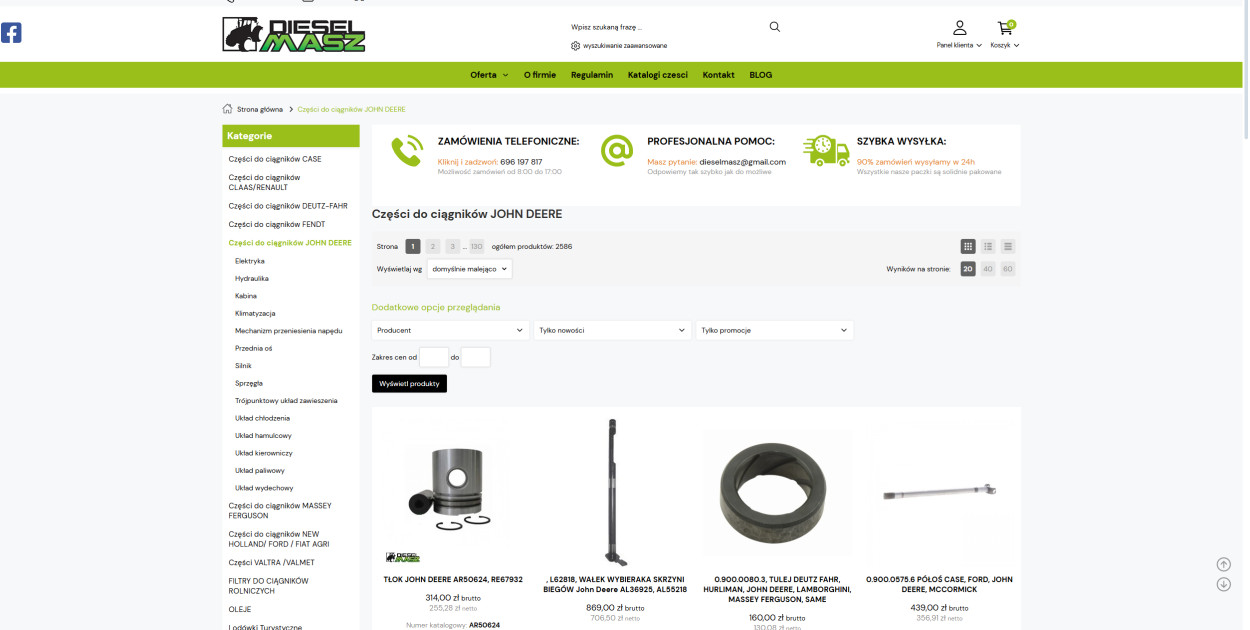
Task: Open the shopping cart icon
Action: (1004, 28)
